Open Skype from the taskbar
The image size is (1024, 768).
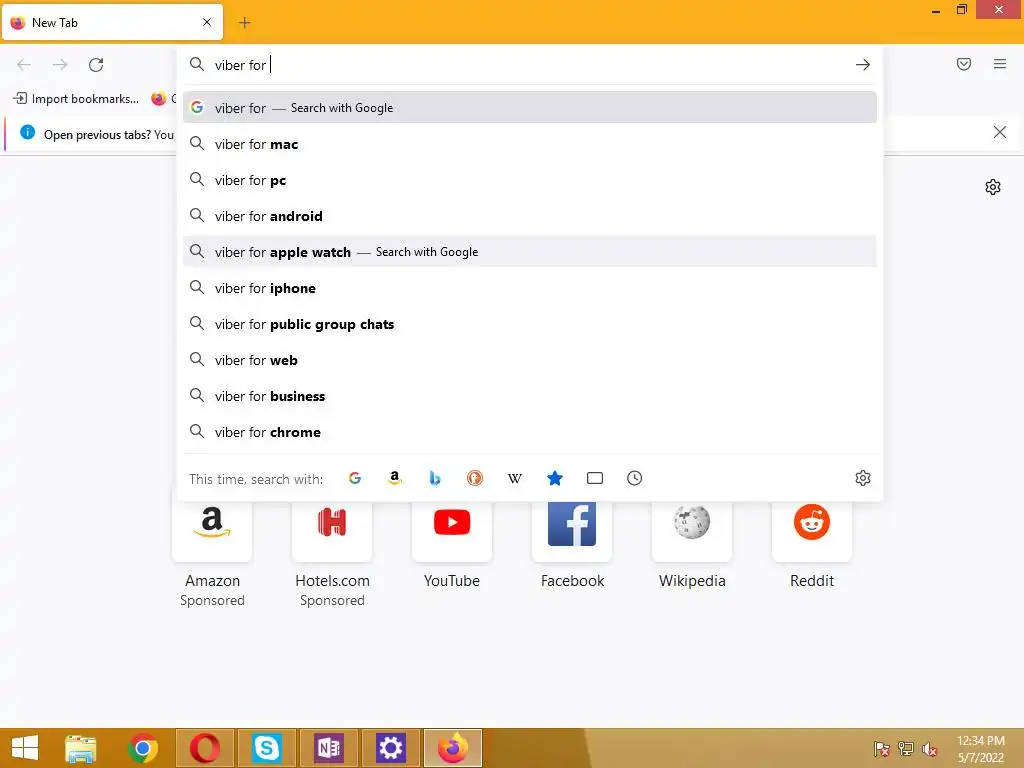click(x=267, y=748)
